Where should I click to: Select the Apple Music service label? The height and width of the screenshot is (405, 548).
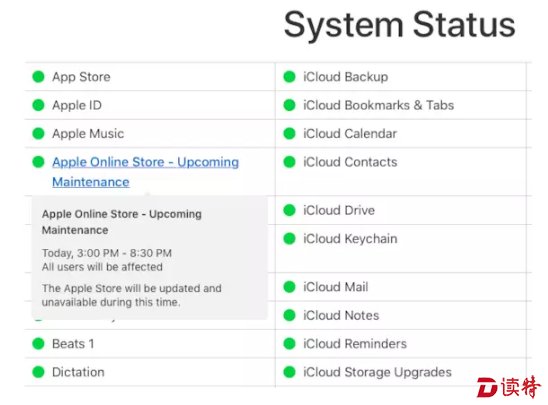(88, 133)
